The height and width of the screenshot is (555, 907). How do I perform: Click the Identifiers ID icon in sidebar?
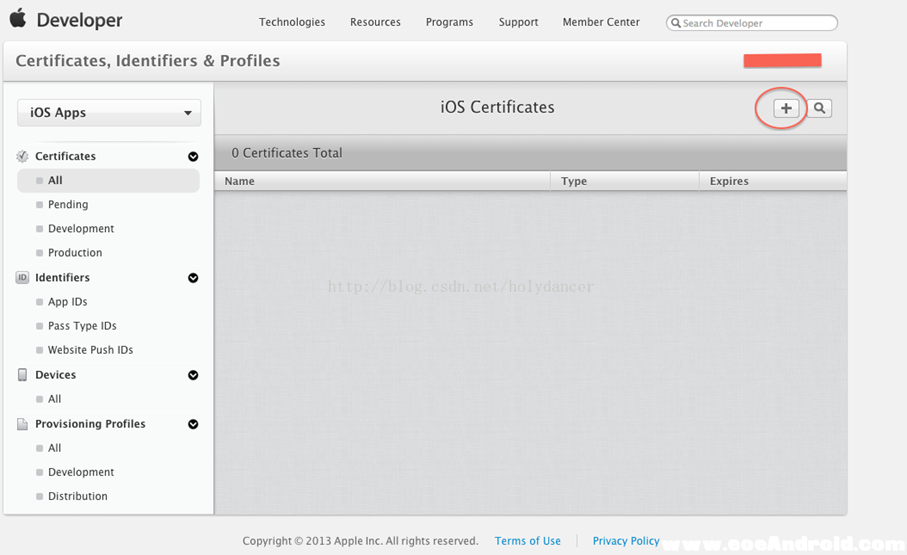point(23,278)
